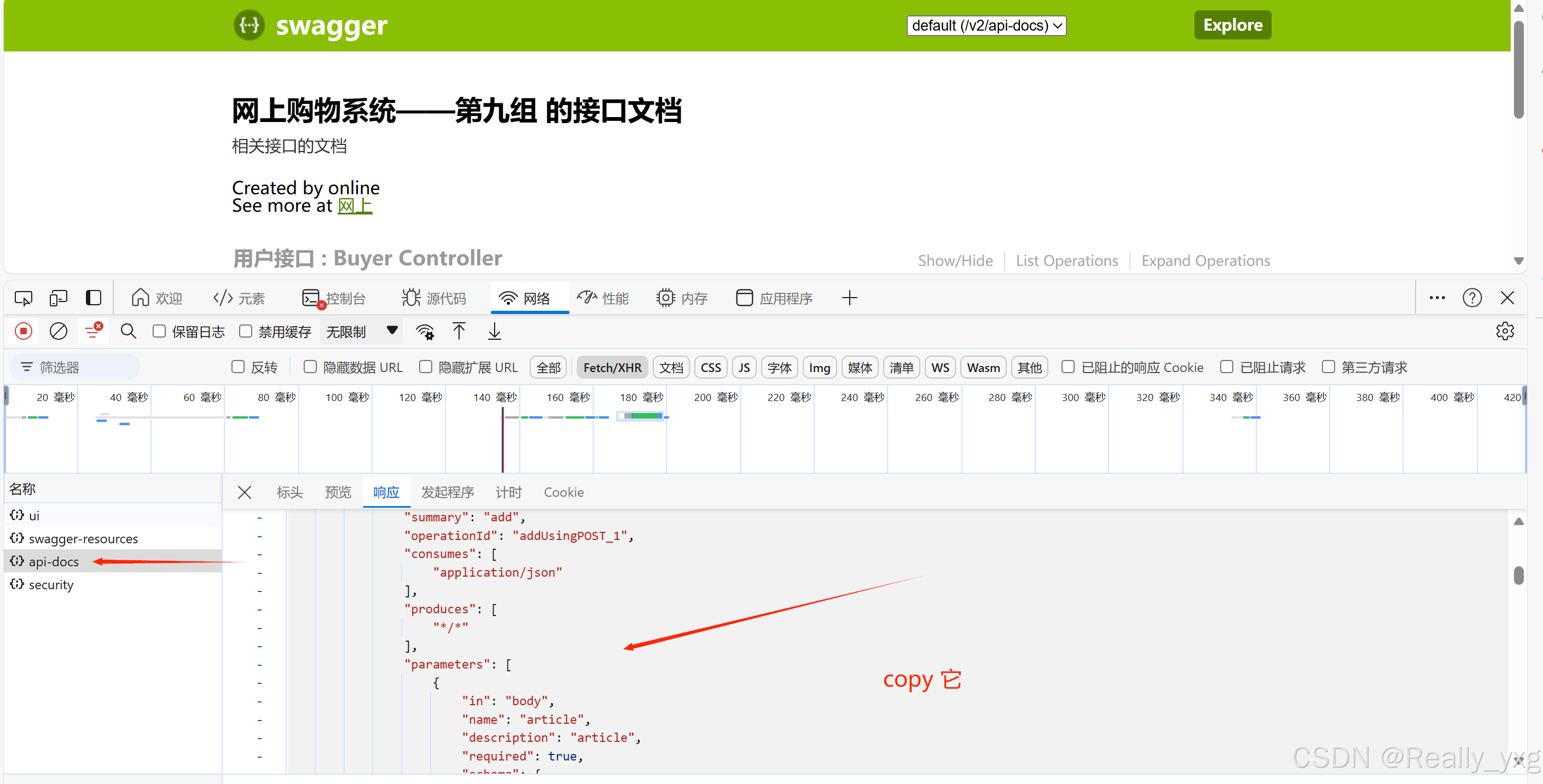Import HAR file using upload arrow icon
This screenshot has height=784, width=1543.
tap(459, 331)
